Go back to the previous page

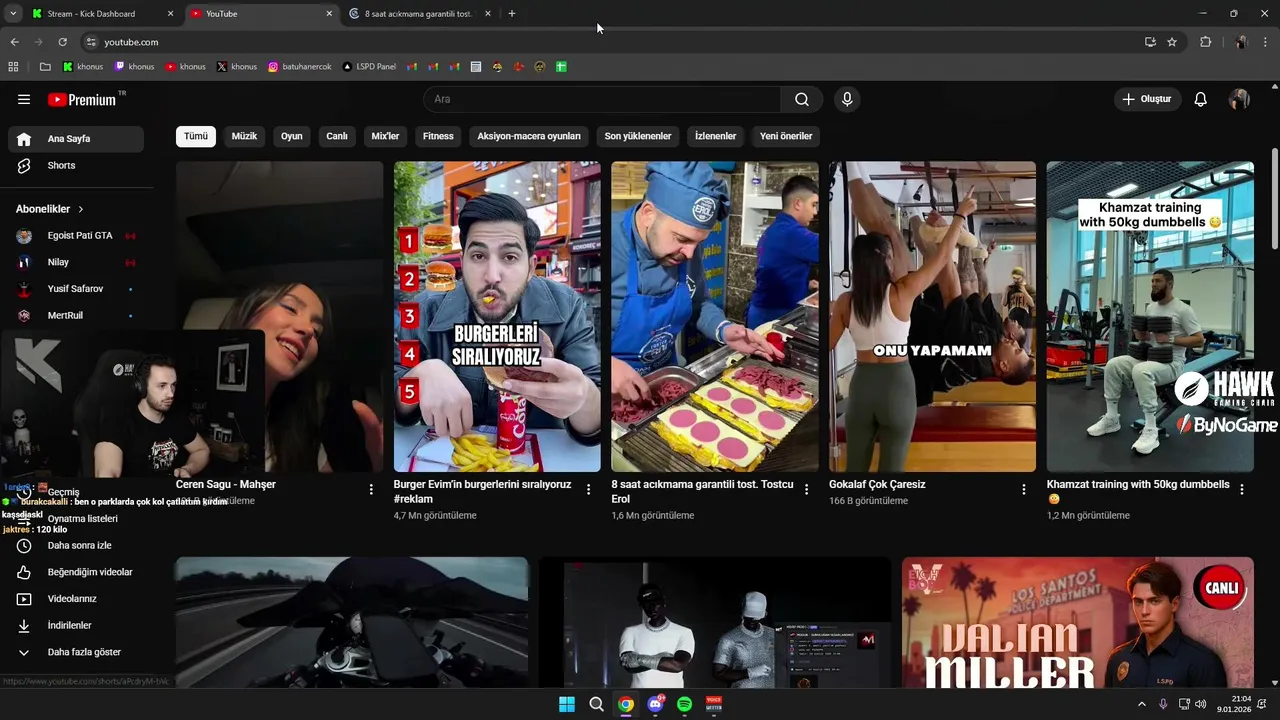(15, 42)
